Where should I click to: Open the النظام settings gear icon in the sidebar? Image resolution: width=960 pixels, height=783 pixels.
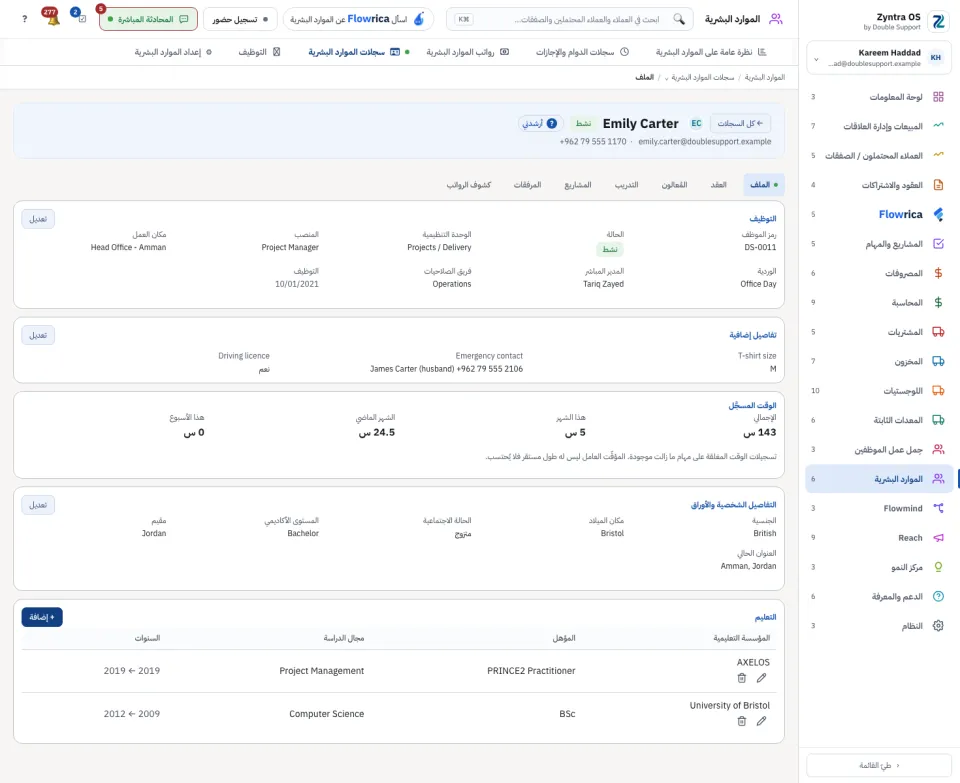tap(938, 626)
